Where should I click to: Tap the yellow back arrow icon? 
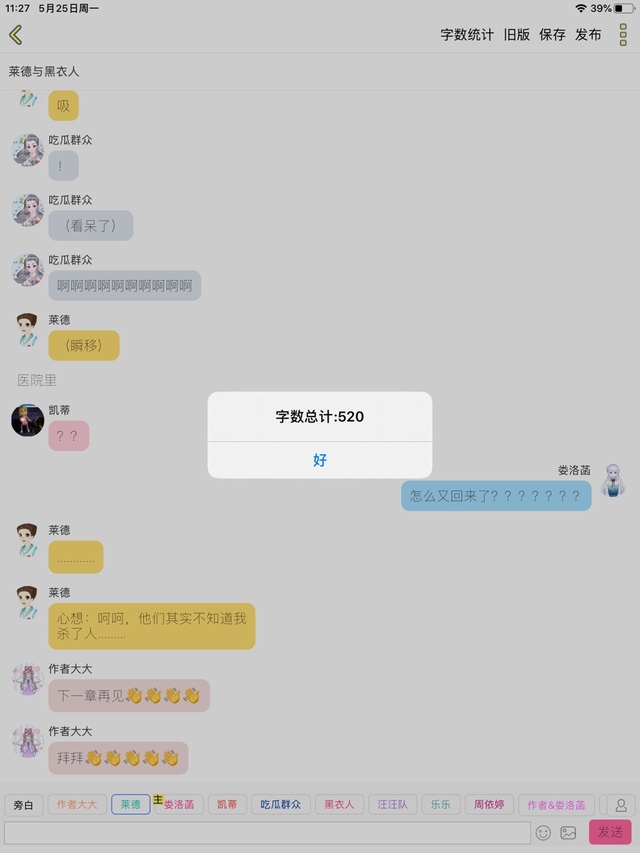15,35
